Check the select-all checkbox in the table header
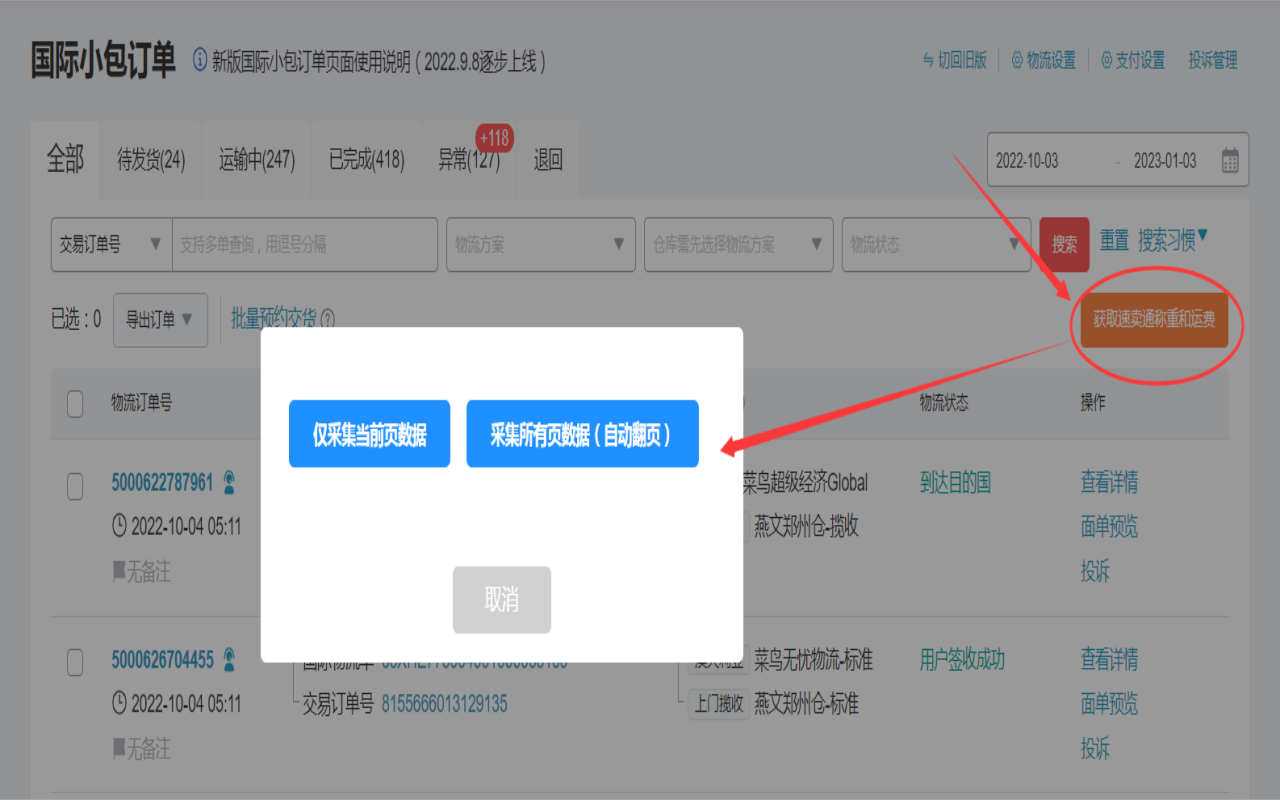Viewport: 1280px width, 800px height. click(74, 404)
